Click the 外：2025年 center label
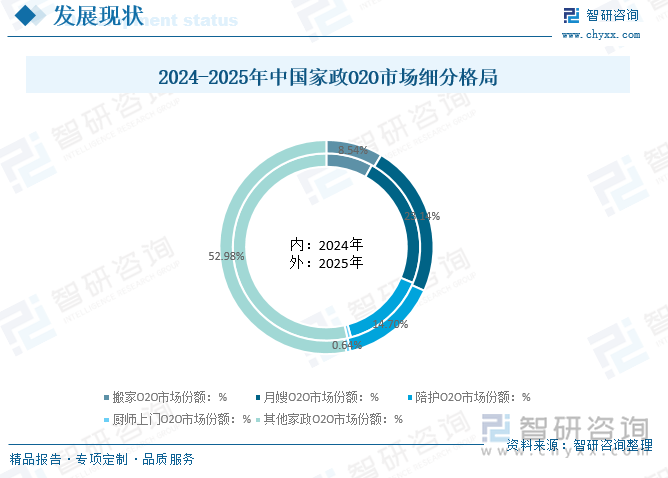This screenshot has width=668, height=478. pyautogui.click(x=326, y=263)
